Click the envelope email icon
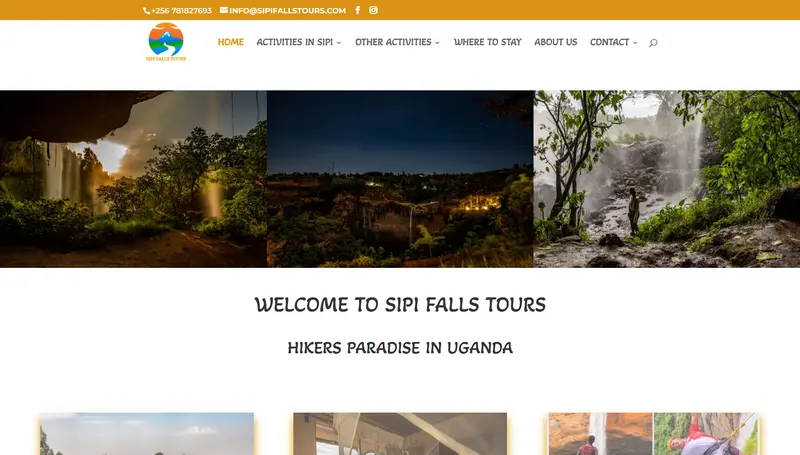This screenshot has height=455, width=800. (x=223, y=10)
